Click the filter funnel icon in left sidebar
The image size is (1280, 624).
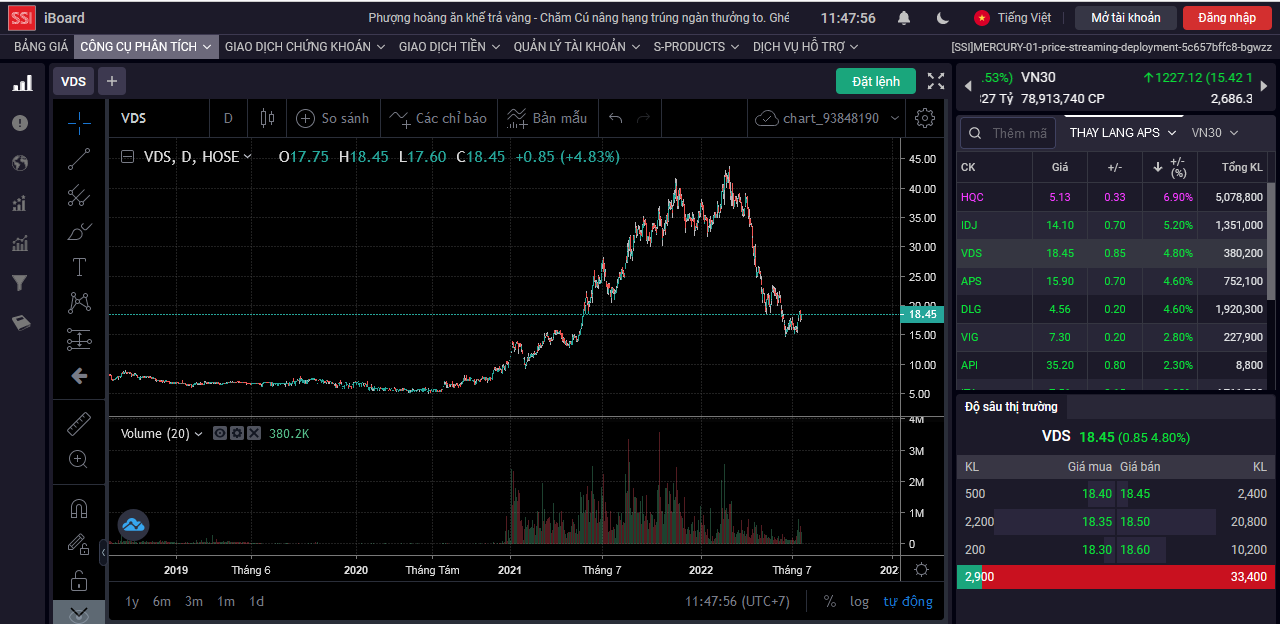(20, 283)
